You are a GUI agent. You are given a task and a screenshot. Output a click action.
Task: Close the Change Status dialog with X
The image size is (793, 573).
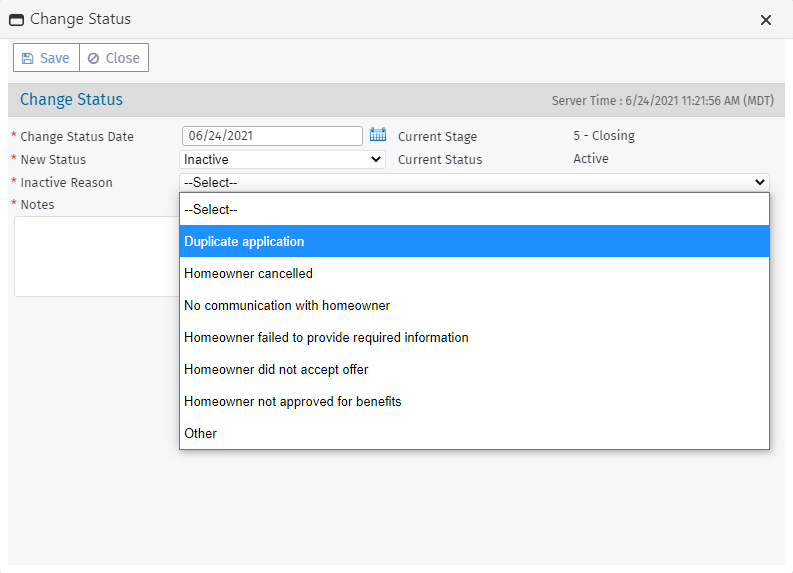coord(766,20)
